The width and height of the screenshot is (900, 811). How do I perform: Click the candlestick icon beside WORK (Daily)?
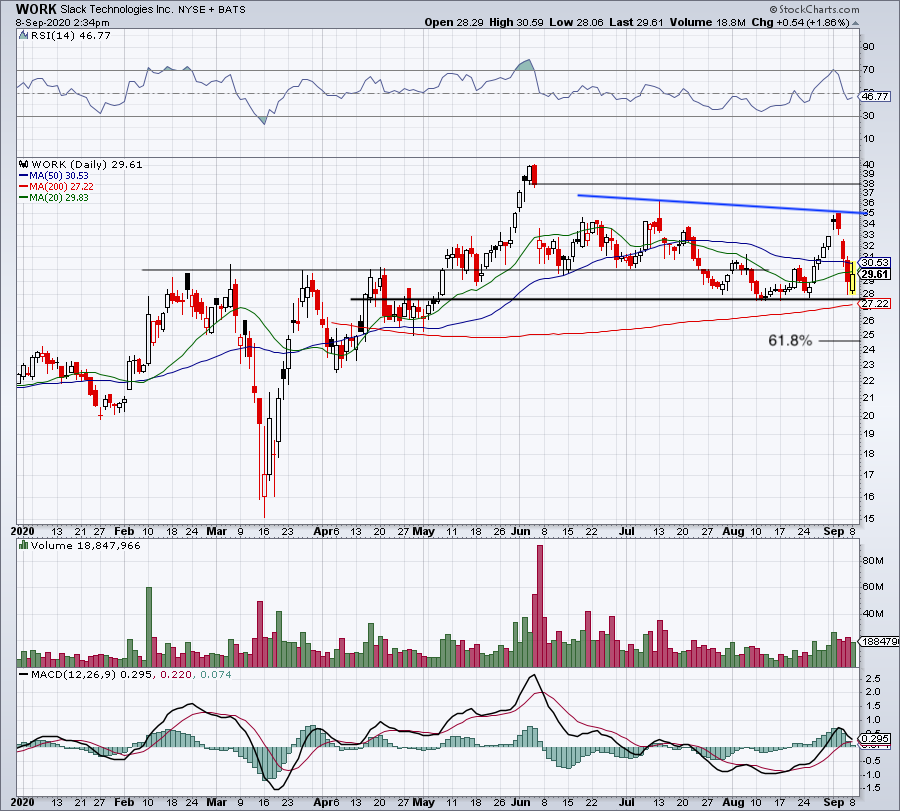click(x=23, y=164)
